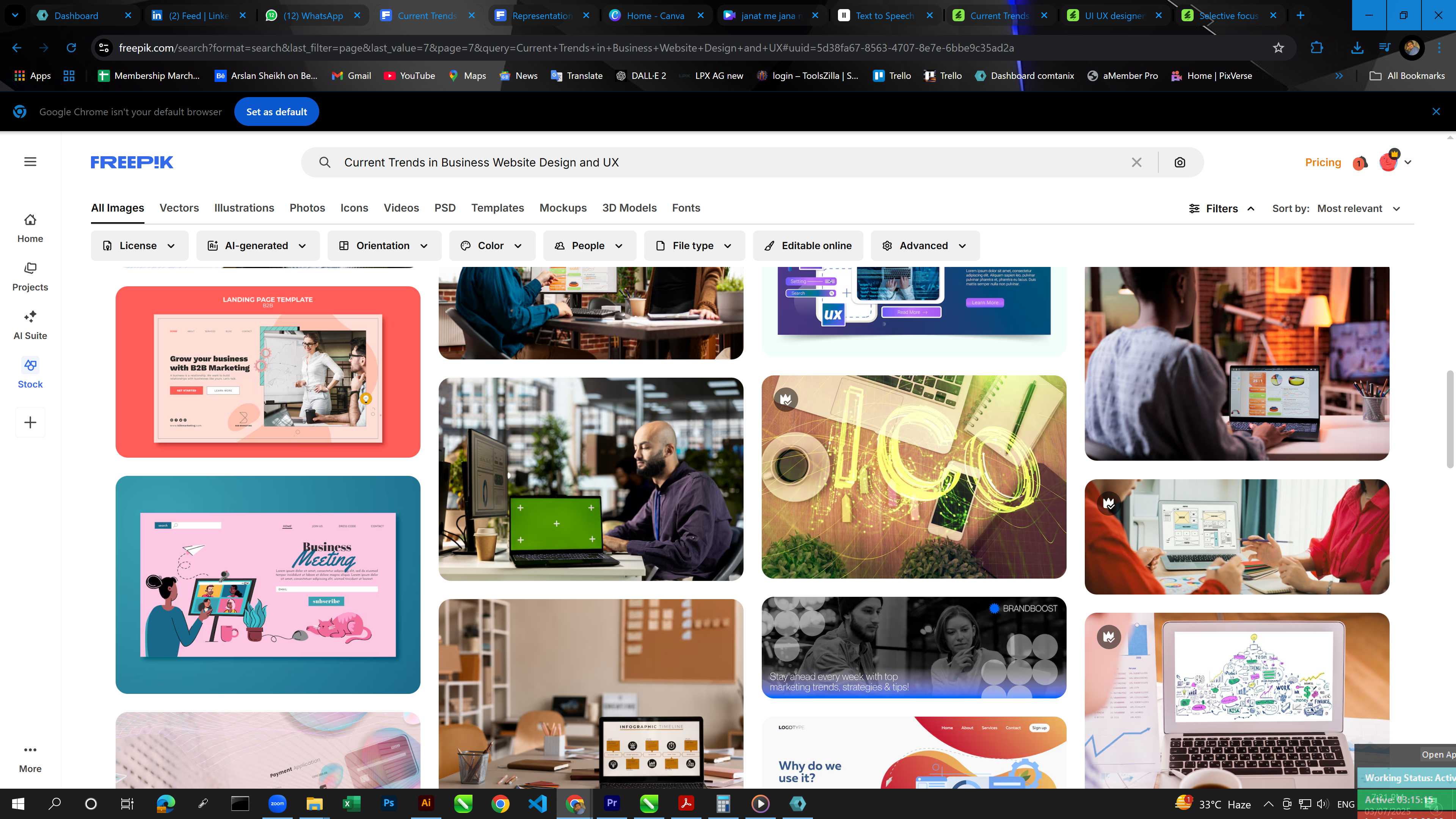This screenshot has height=819, width=1456.
Task: Switch to the Fonts tab
Action: pos(686,207)
